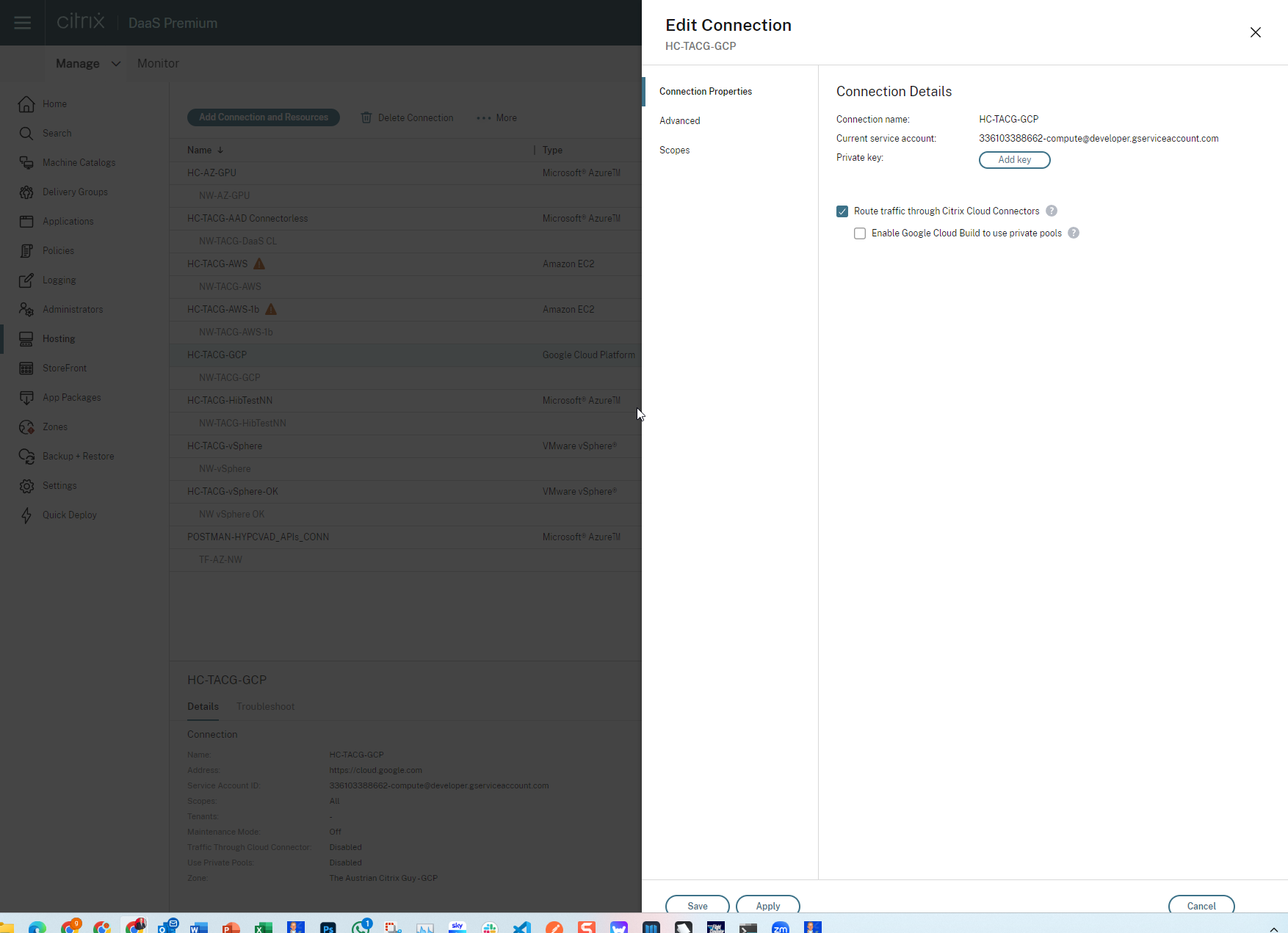The width and height of the screenshot is (1288, 933).
Task: Open the Advanced page in Edit Connection
Action: tap(680, 120)
